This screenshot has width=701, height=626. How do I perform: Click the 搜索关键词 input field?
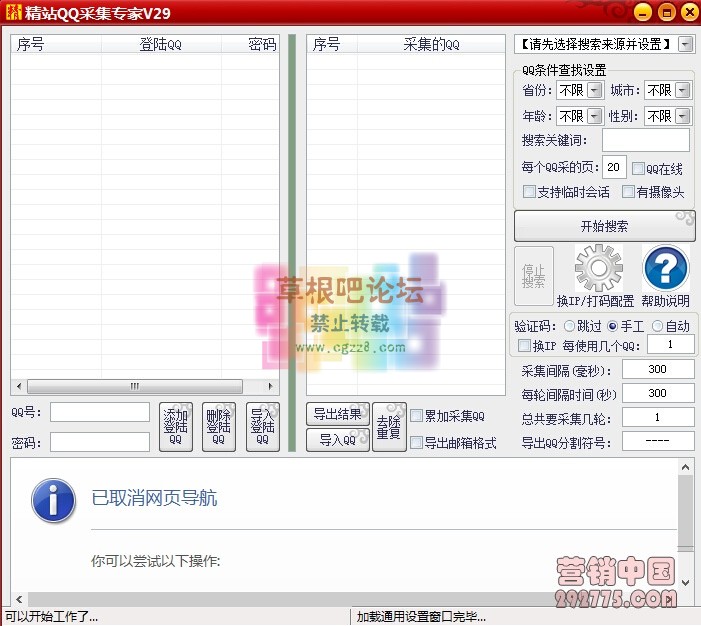646,140
